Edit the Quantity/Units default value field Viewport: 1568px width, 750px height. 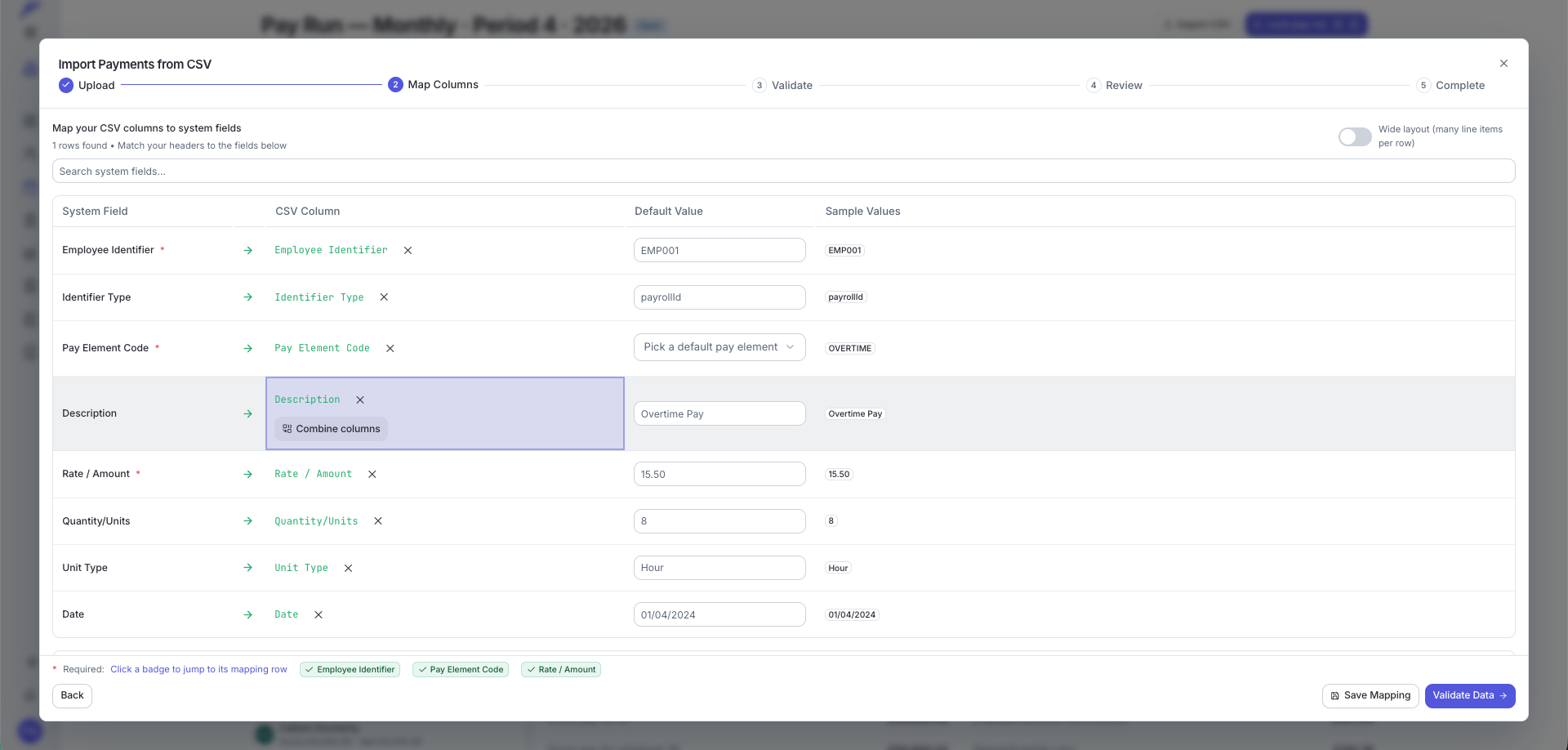click(x=719, y=521)
